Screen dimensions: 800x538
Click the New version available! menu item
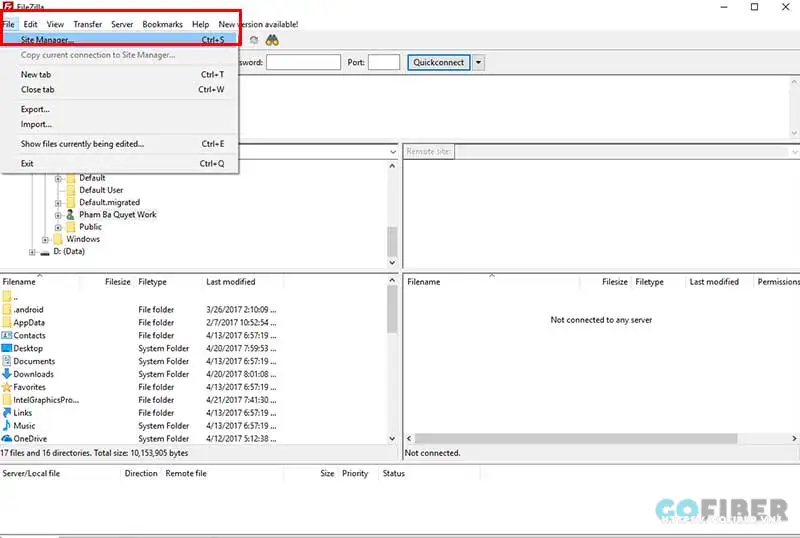258,24
